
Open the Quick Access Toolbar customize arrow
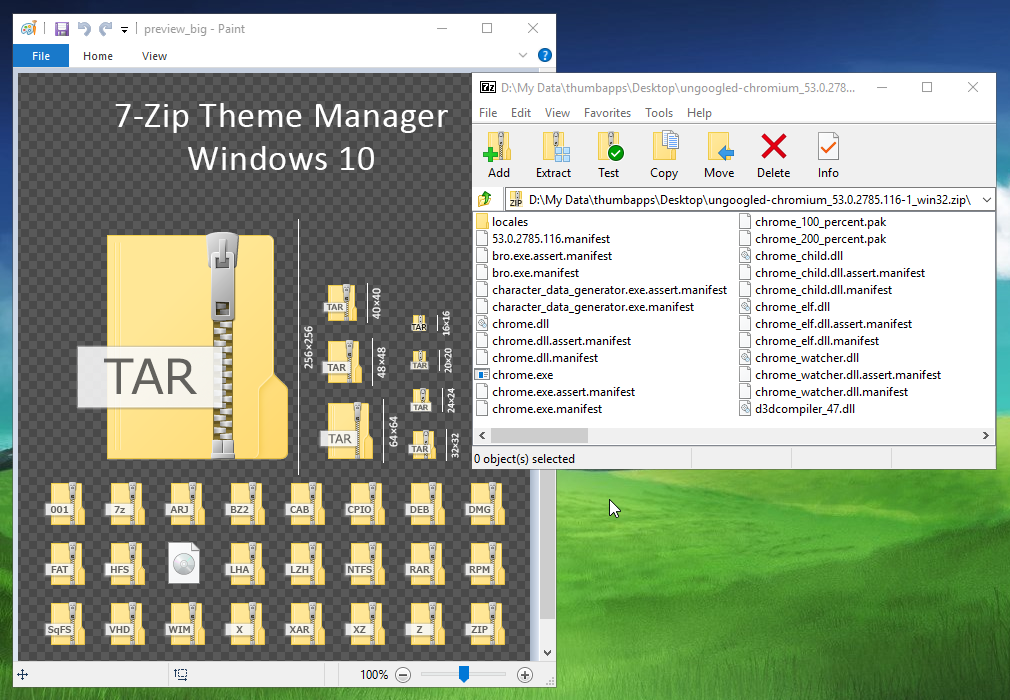click(124, 30)
